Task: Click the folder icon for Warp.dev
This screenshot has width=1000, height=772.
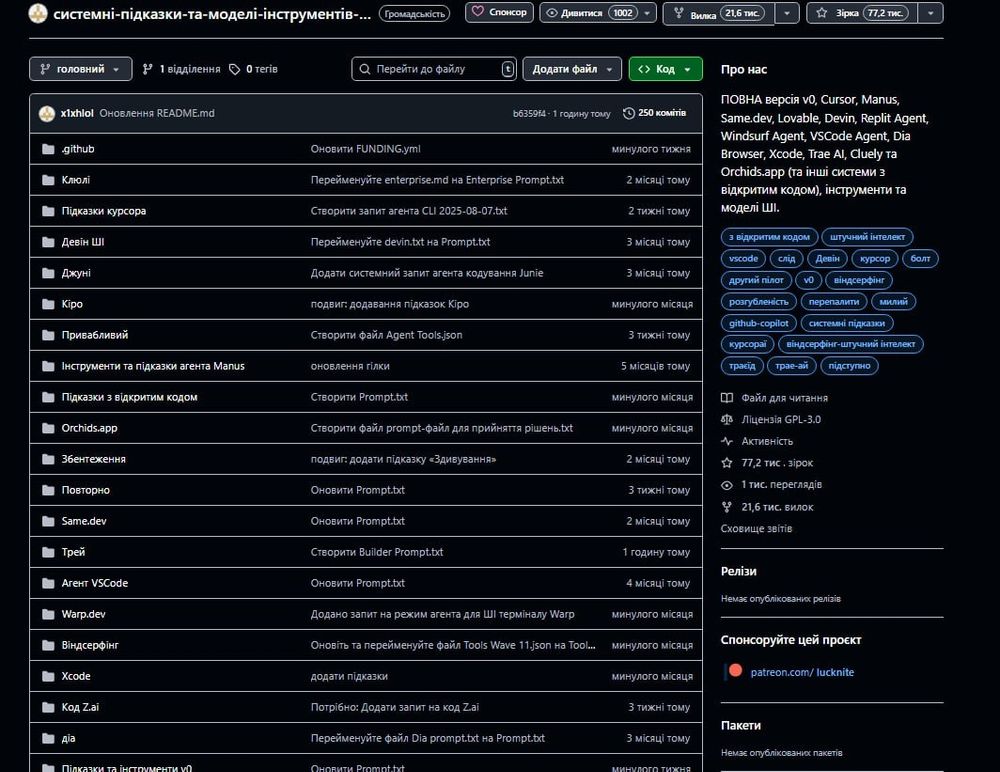Action: 48,614
